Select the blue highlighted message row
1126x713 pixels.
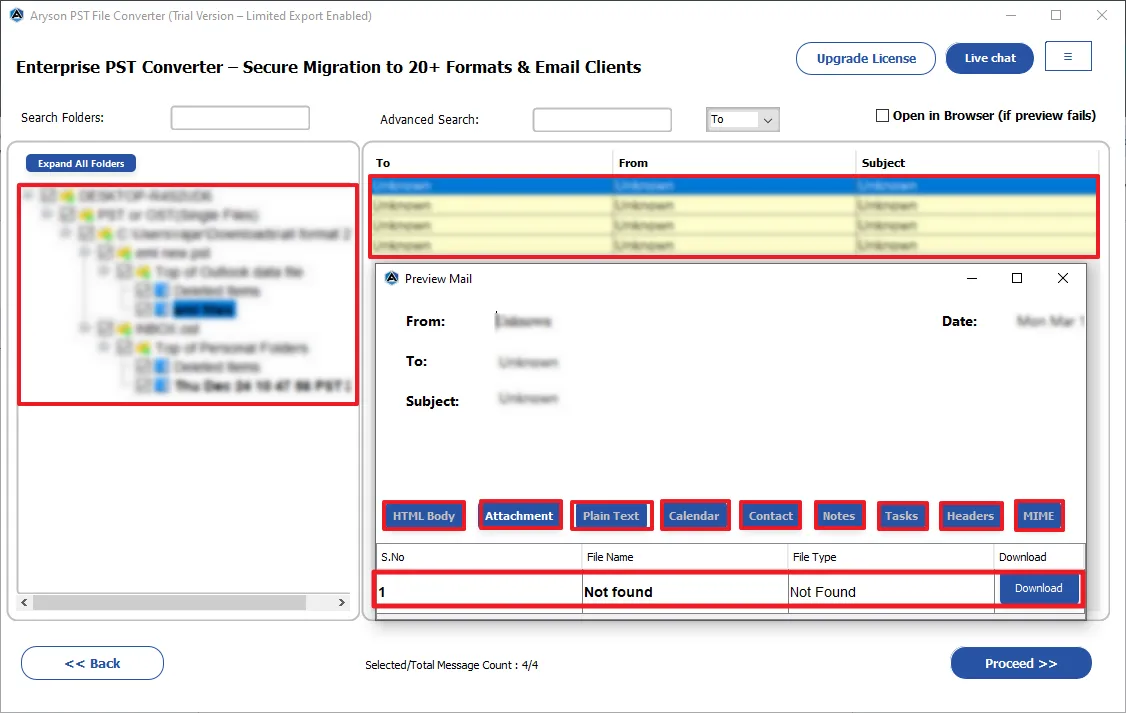(x=733, y=186)
